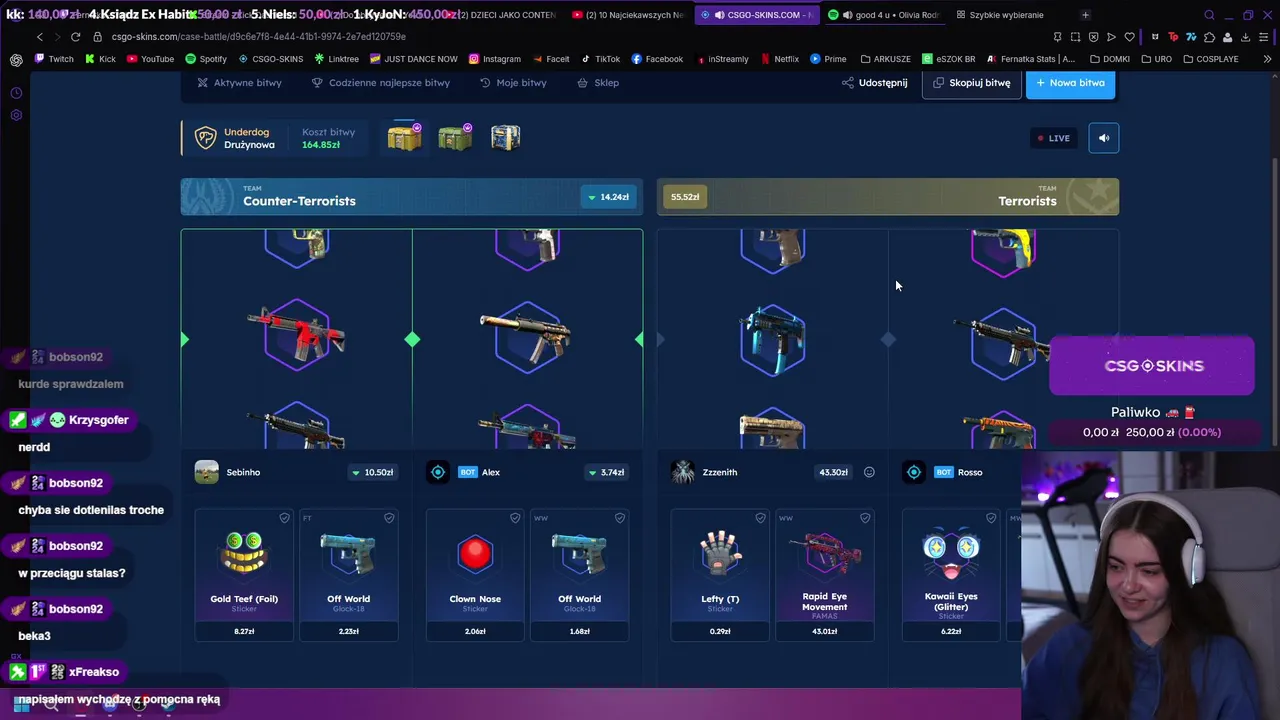Open the Faceit bookmark
The width and height of the screenshot is (1280, 720).
point(551,59)
